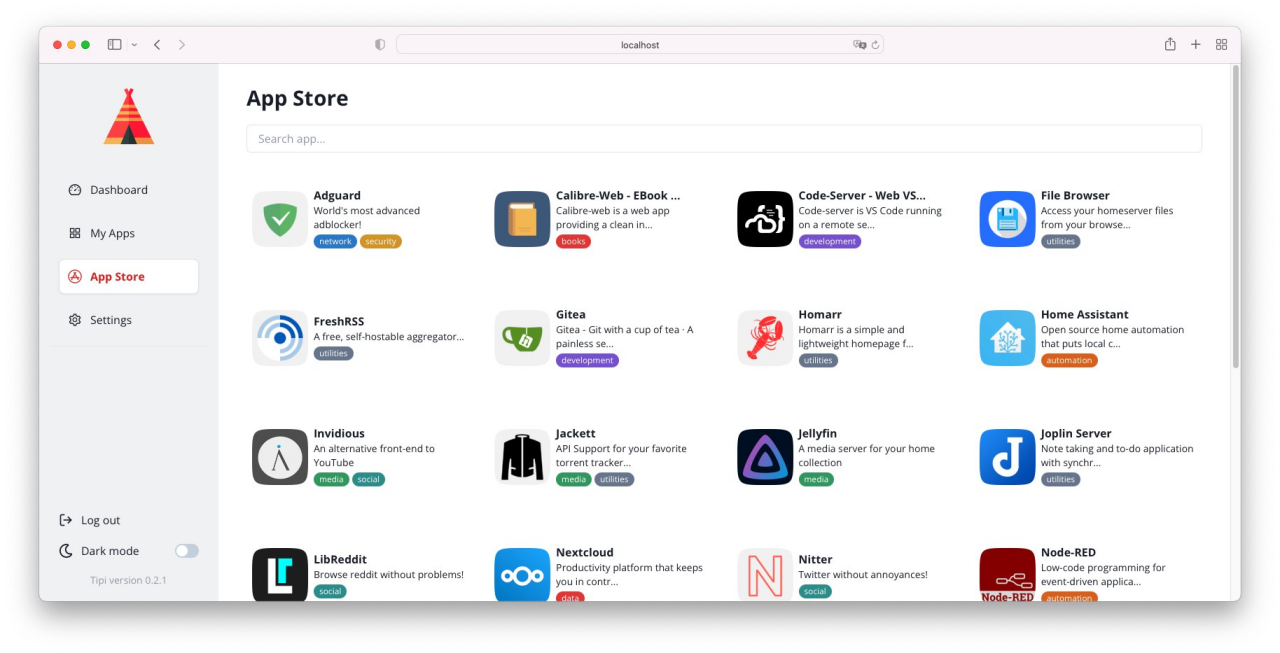
Task: Open the Adguard app icon
Action: click(279, 219)
